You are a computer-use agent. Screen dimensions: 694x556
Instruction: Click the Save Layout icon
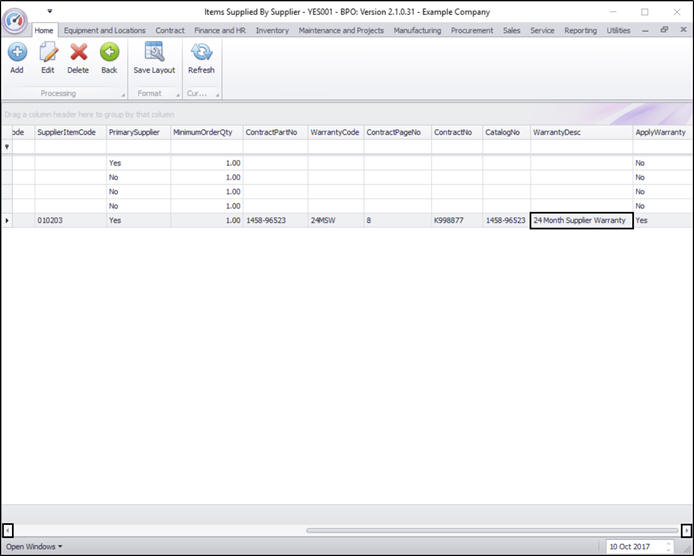154,52
